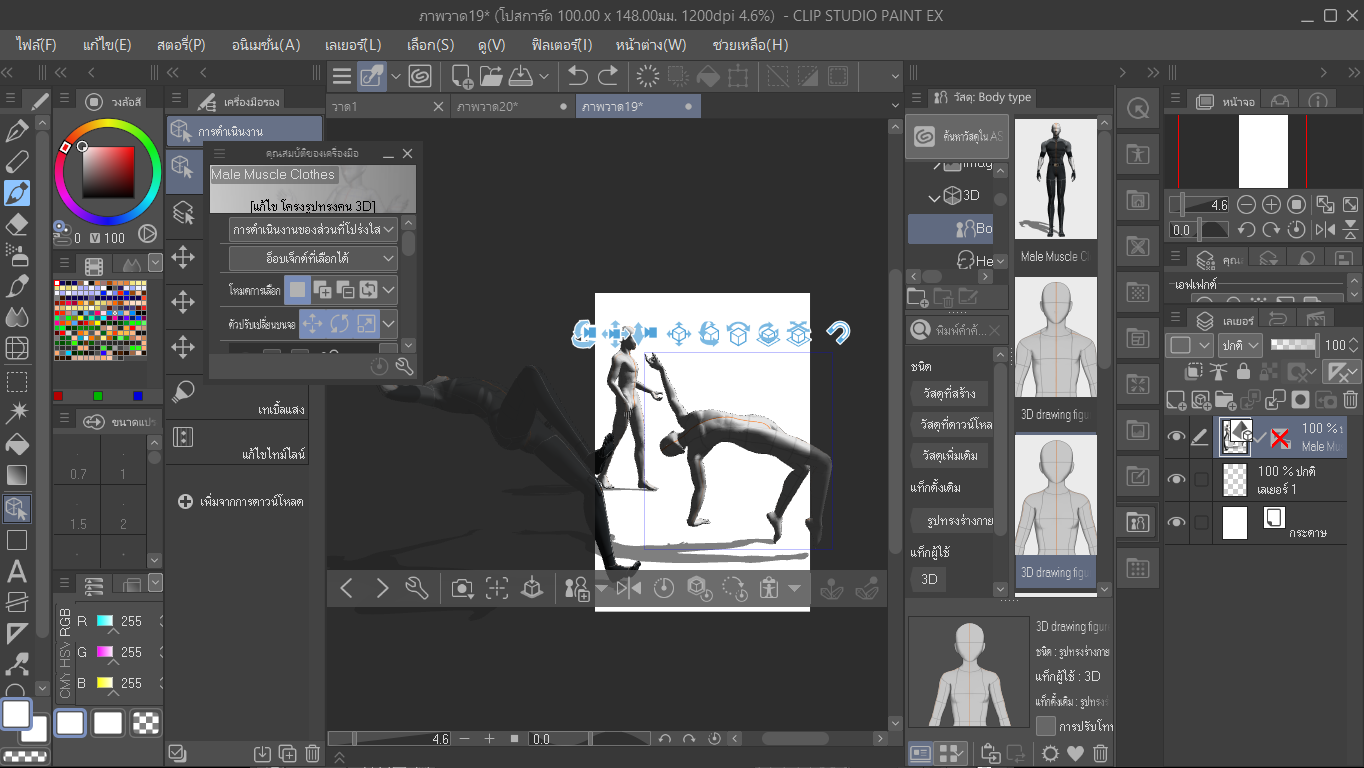1364x768 pixels.
Task: Select the Eraser tool
Action: tap(15, 225)
